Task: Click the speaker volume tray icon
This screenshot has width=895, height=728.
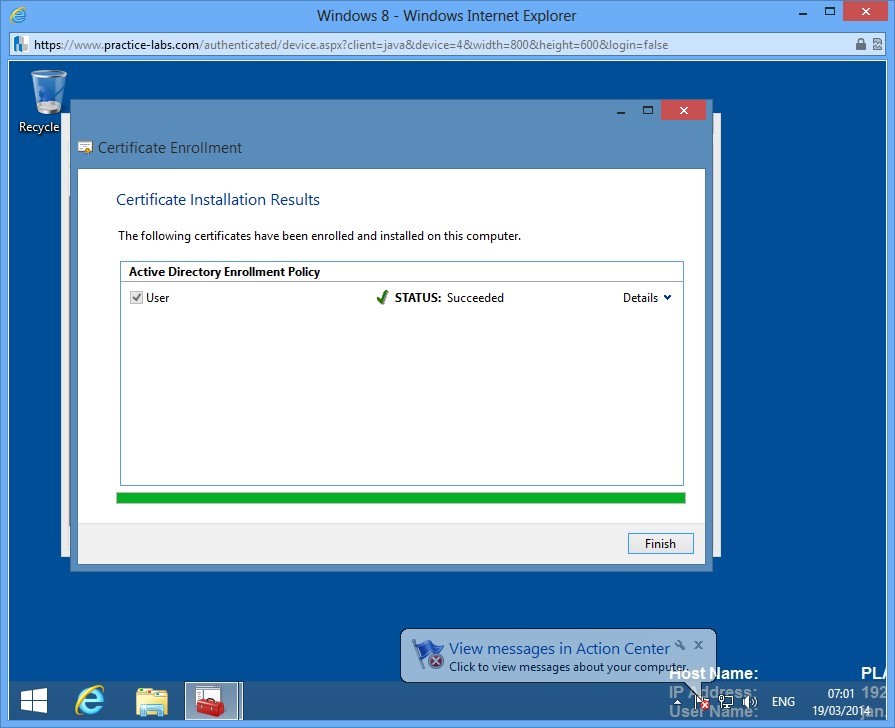Action: click(749, 702)
